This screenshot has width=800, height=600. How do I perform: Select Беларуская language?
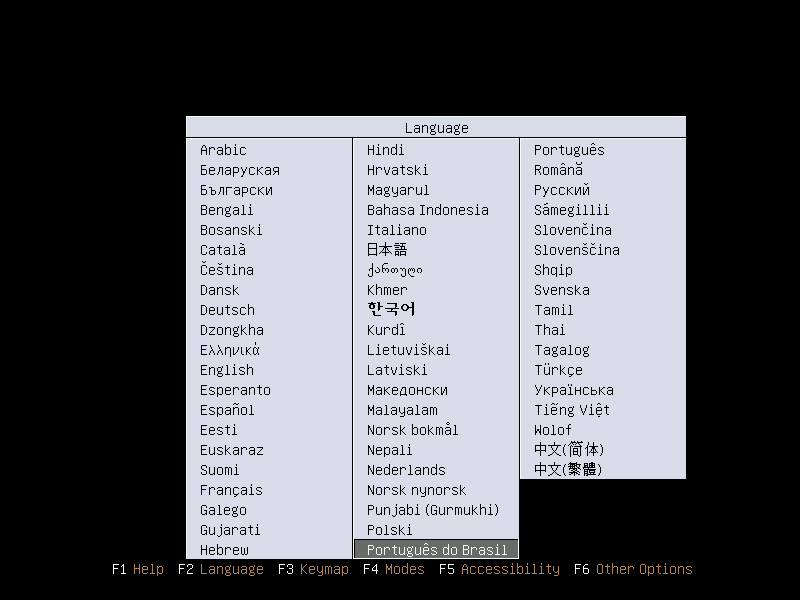tap(240, 170)
